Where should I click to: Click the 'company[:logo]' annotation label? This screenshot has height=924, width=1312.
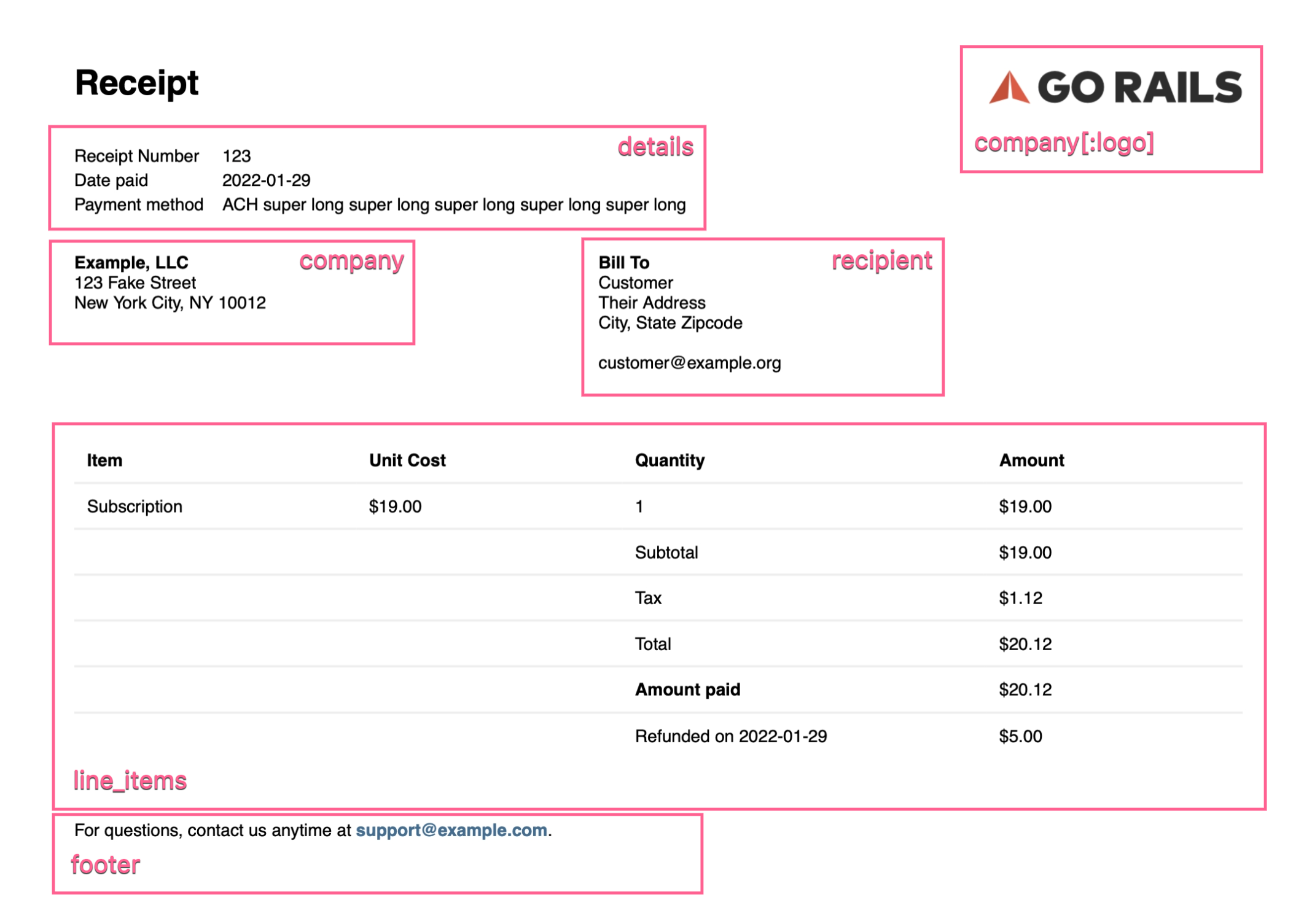pos(1063,142)
